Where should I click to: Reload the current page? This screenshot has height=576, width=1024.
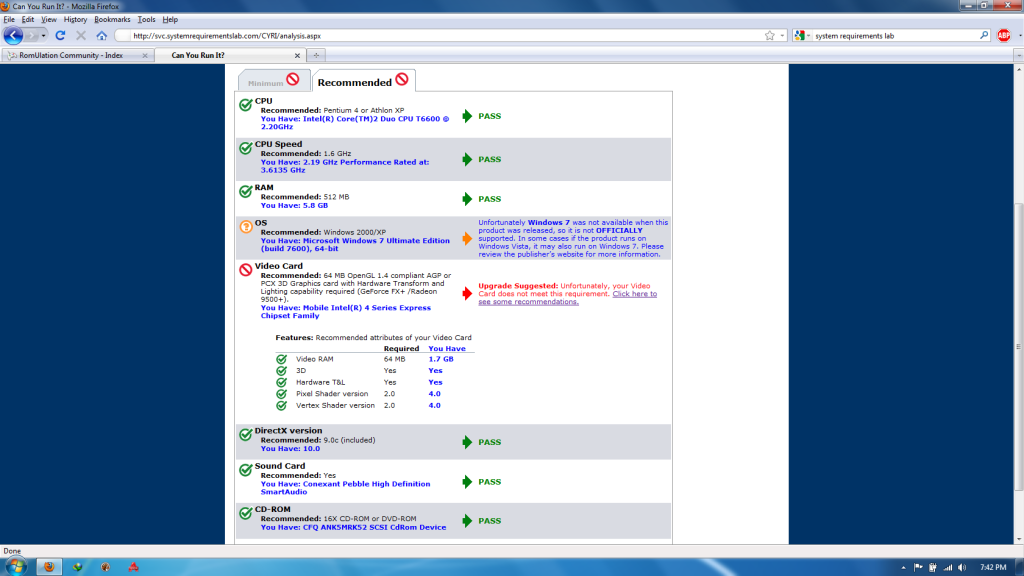coord(60,36)
